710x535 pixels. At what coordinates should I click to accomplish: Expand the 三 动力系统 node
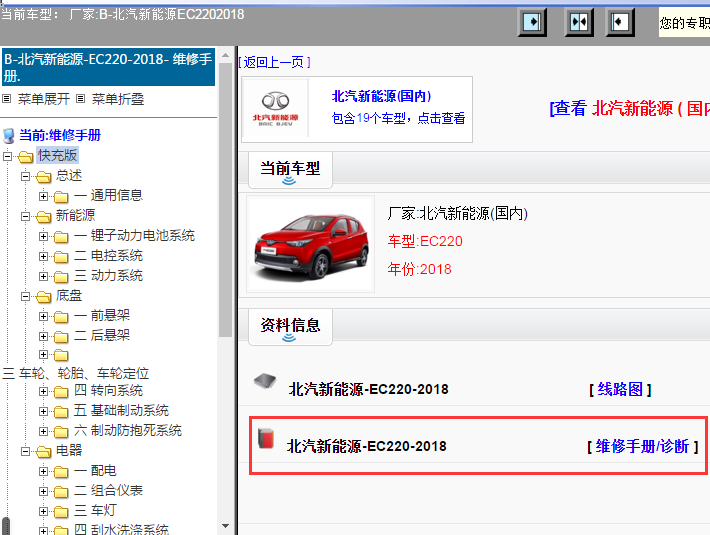pos(43,276)
